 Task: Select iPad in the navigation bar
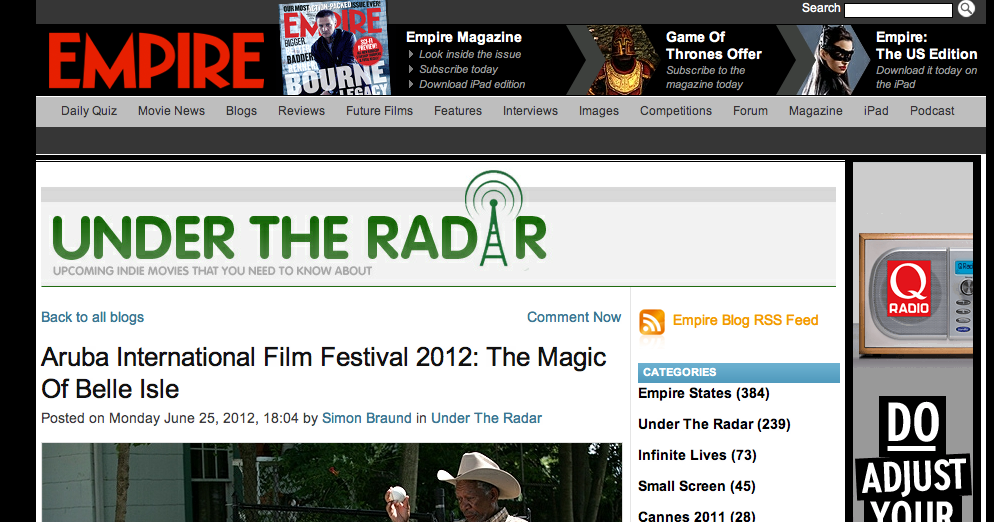pyautogui.click(x=876, y=111)
